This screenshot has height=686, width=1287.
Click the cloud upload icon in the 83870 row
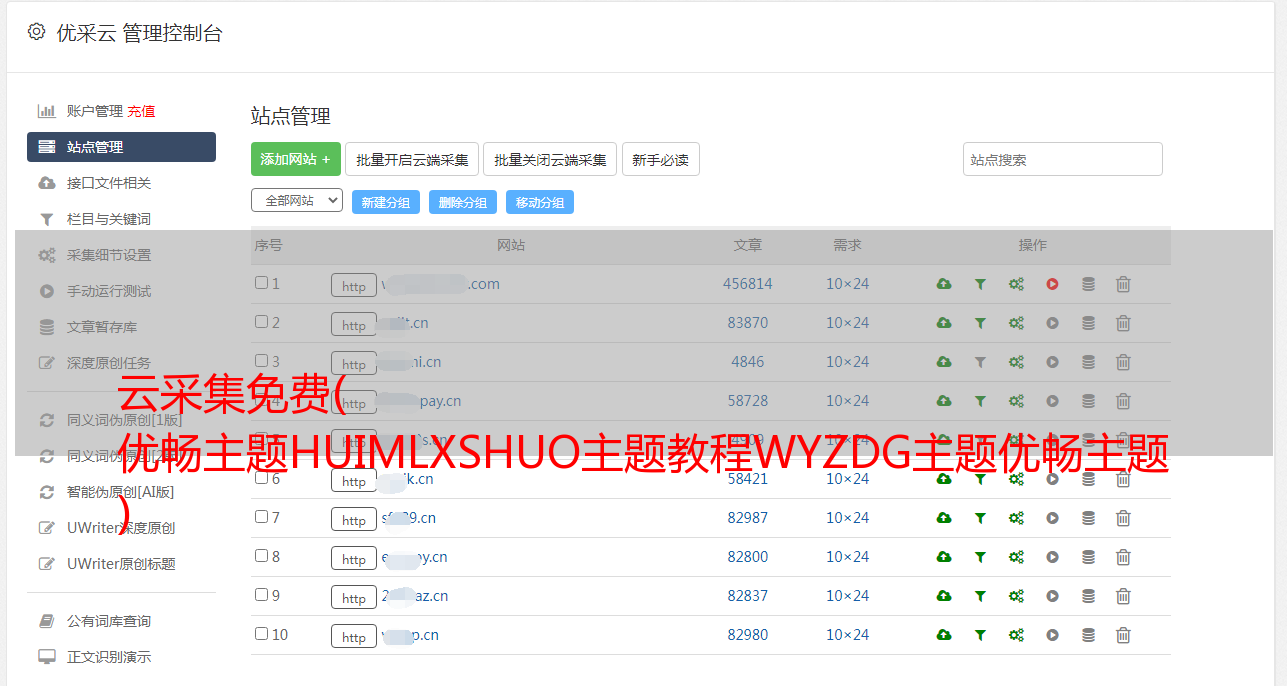coord(944,323)
